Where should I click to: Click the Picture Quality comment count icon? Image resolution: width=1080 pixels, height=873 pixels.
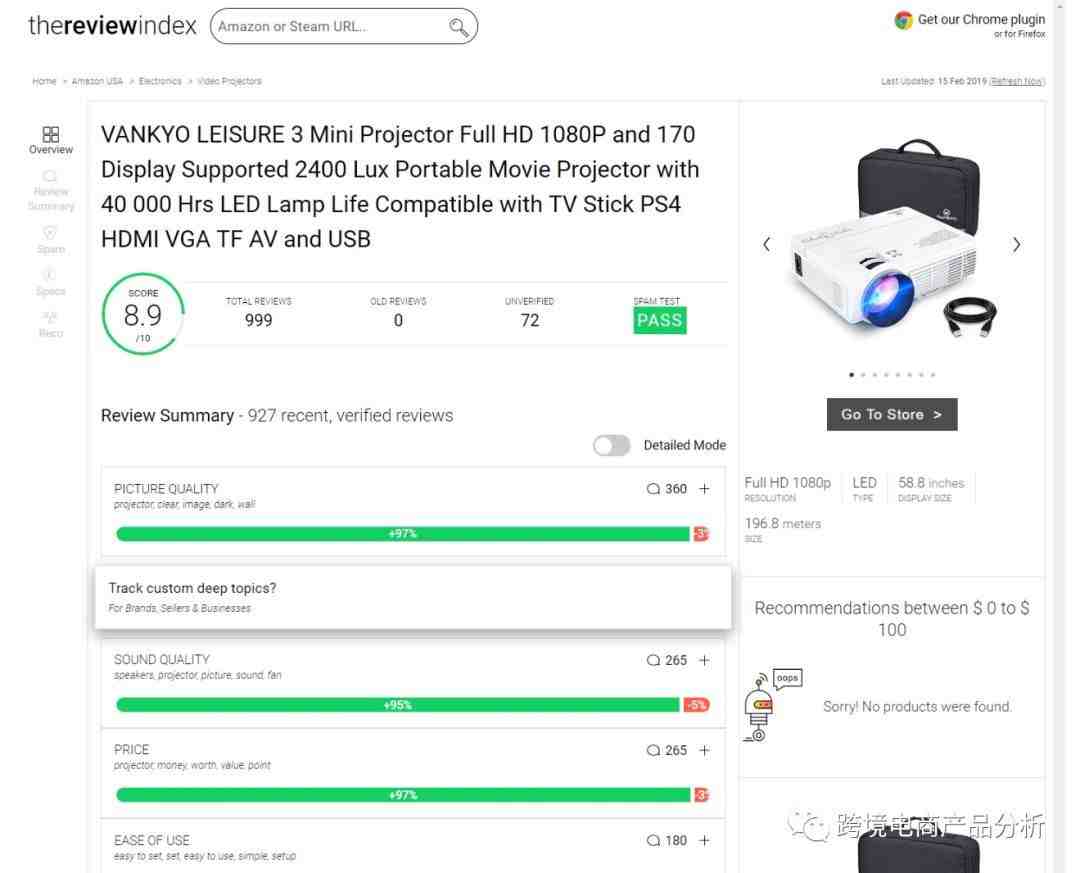[653, 489]
